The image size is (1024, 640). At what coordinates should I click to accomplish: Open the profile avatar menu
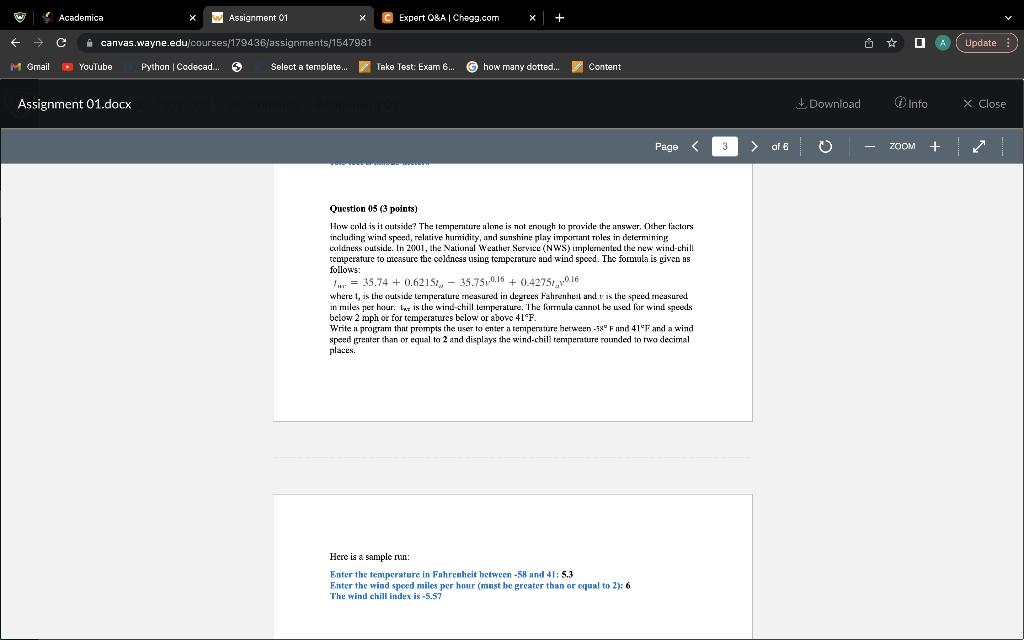click(942, 42)
